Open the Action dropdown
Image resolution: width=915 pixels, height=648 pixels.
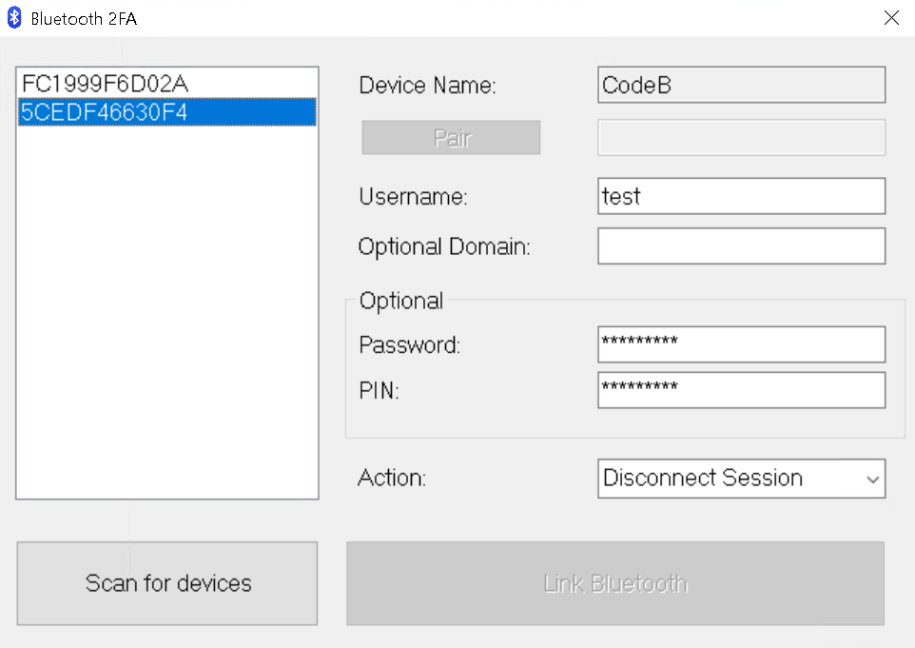pos(740,478)
